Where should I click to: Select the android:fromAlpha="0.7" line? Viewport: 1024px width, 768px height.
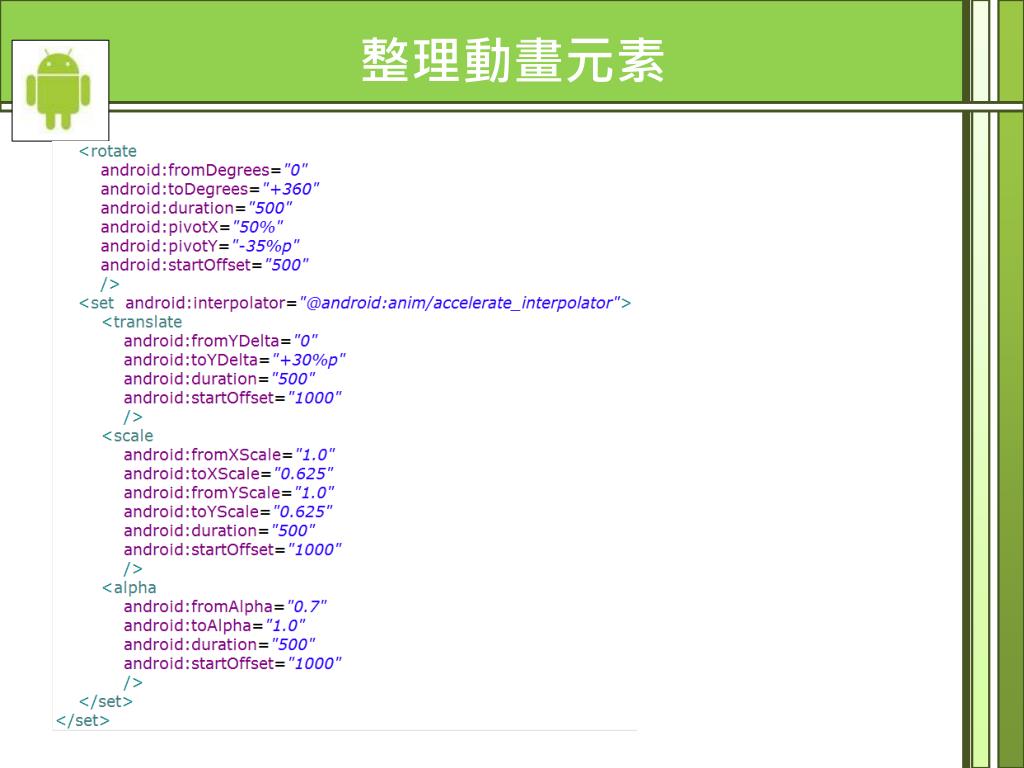pyautogui.click(x=225, y=607)
